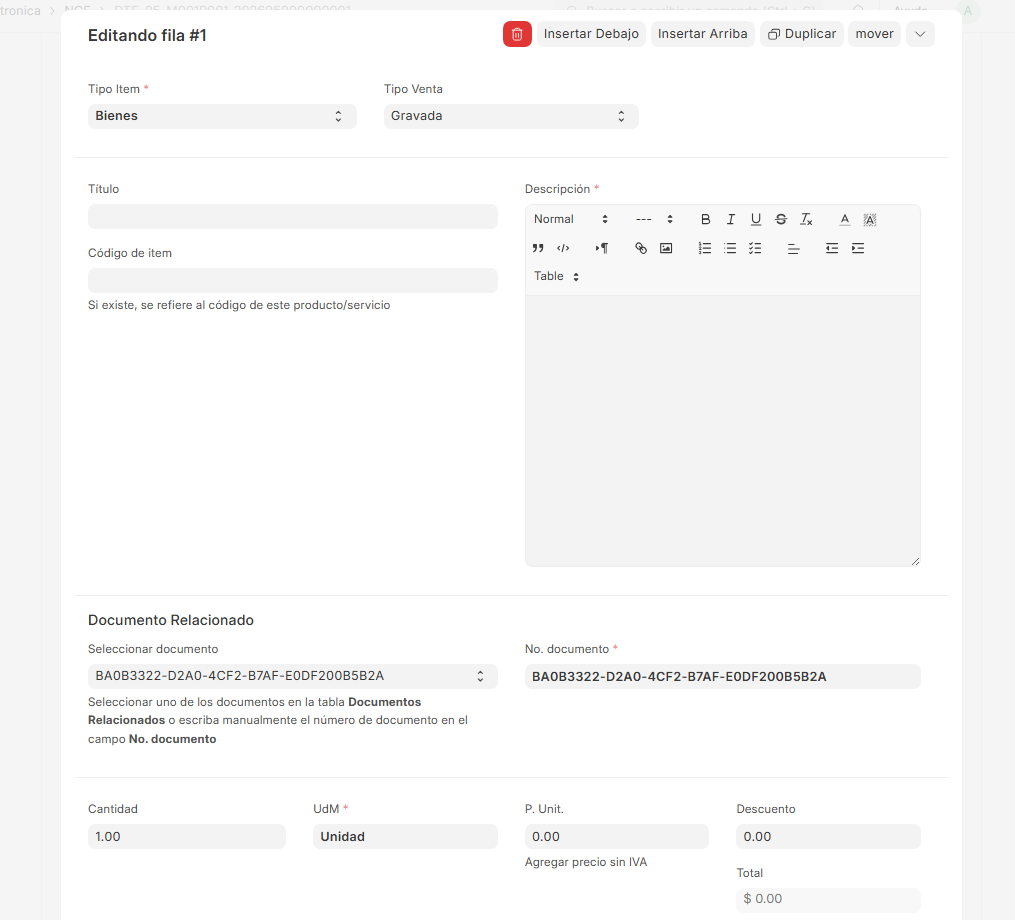Image resolution: width=1015 pixels, height=920 pixels.
Task: Toggle strikethrough in Descripción editor
Action: point(781,219)
